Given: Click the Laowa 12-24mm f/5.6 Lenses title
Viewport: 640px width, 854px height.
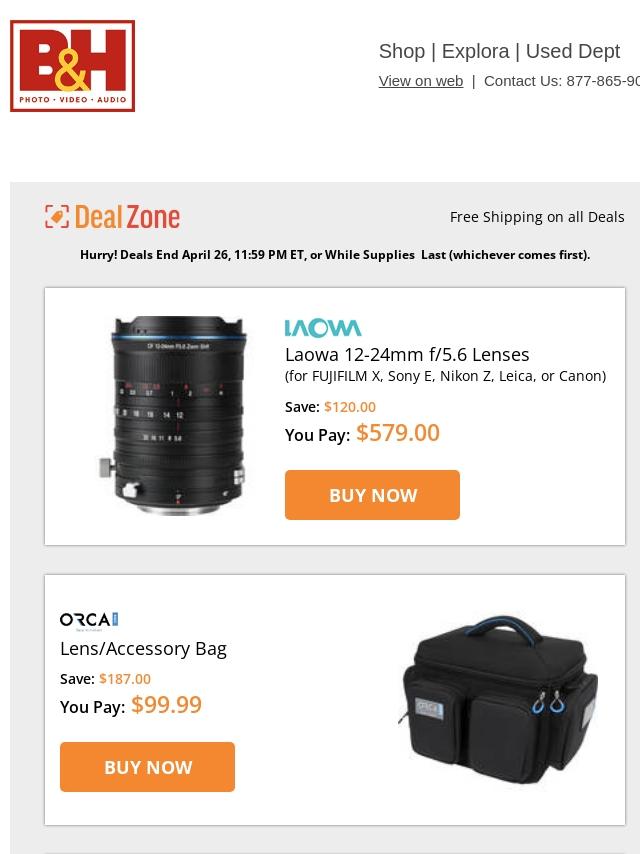Looking at the screenshot, I should (x=407, y=355).
